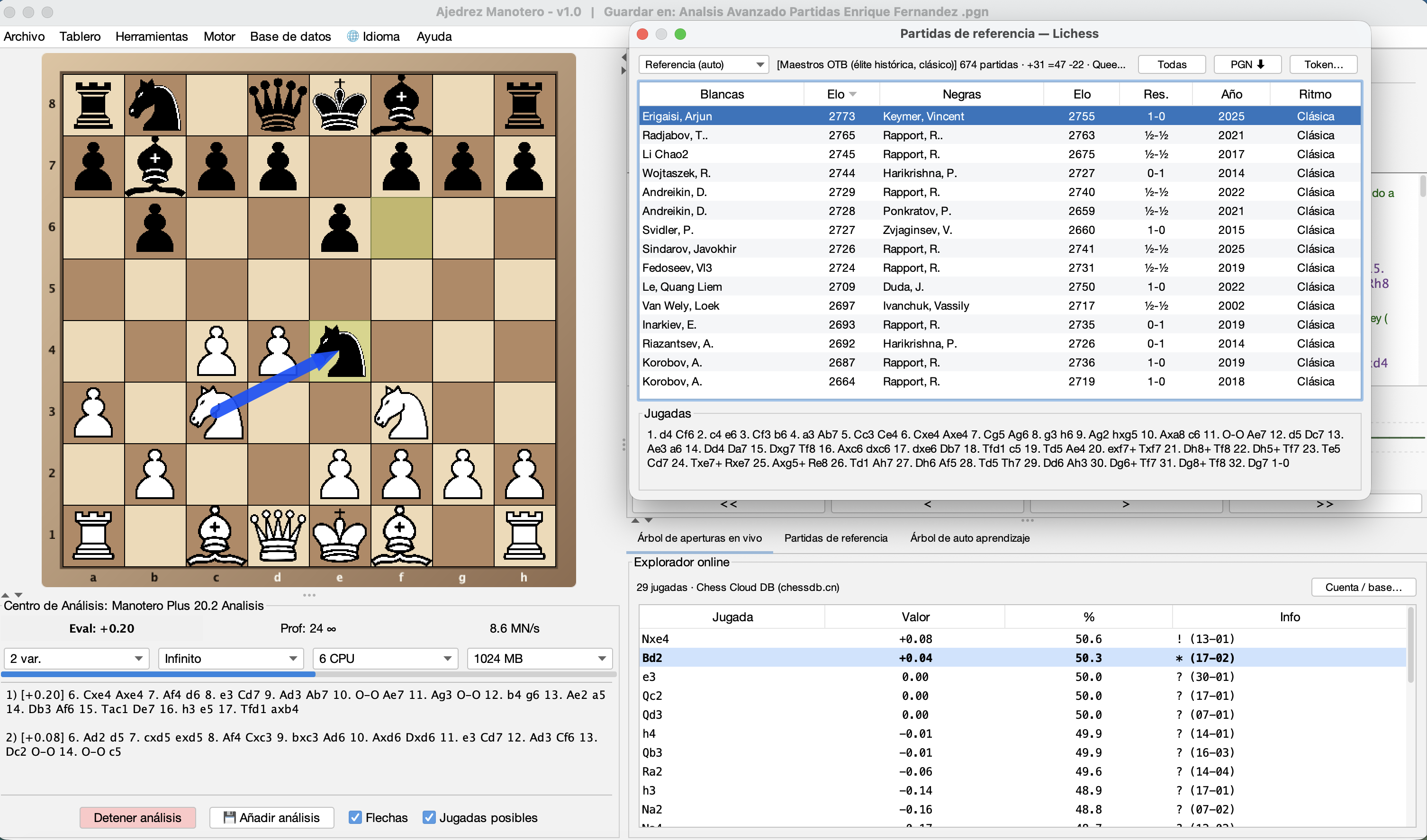Select the Korobov vs Rapport 2018 game row
This screenshot has width=1427, height=840.
point(1000,382)
